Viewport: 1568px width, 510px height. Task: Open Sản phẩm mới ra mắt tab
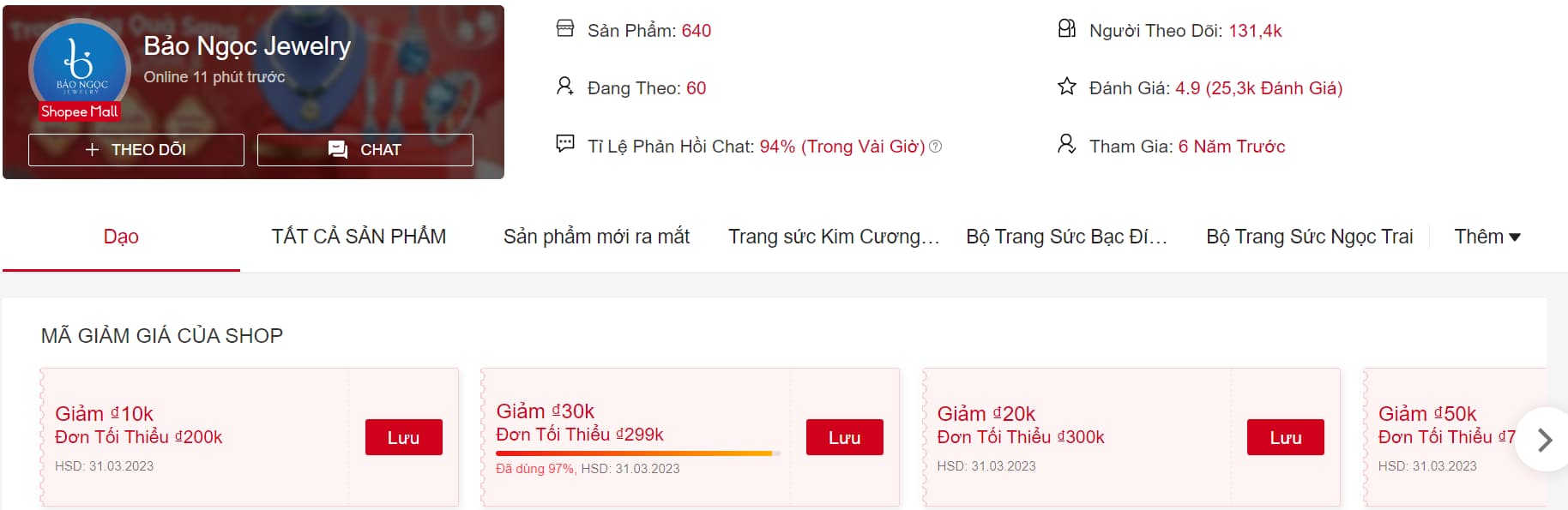click(x=596, y=237)
